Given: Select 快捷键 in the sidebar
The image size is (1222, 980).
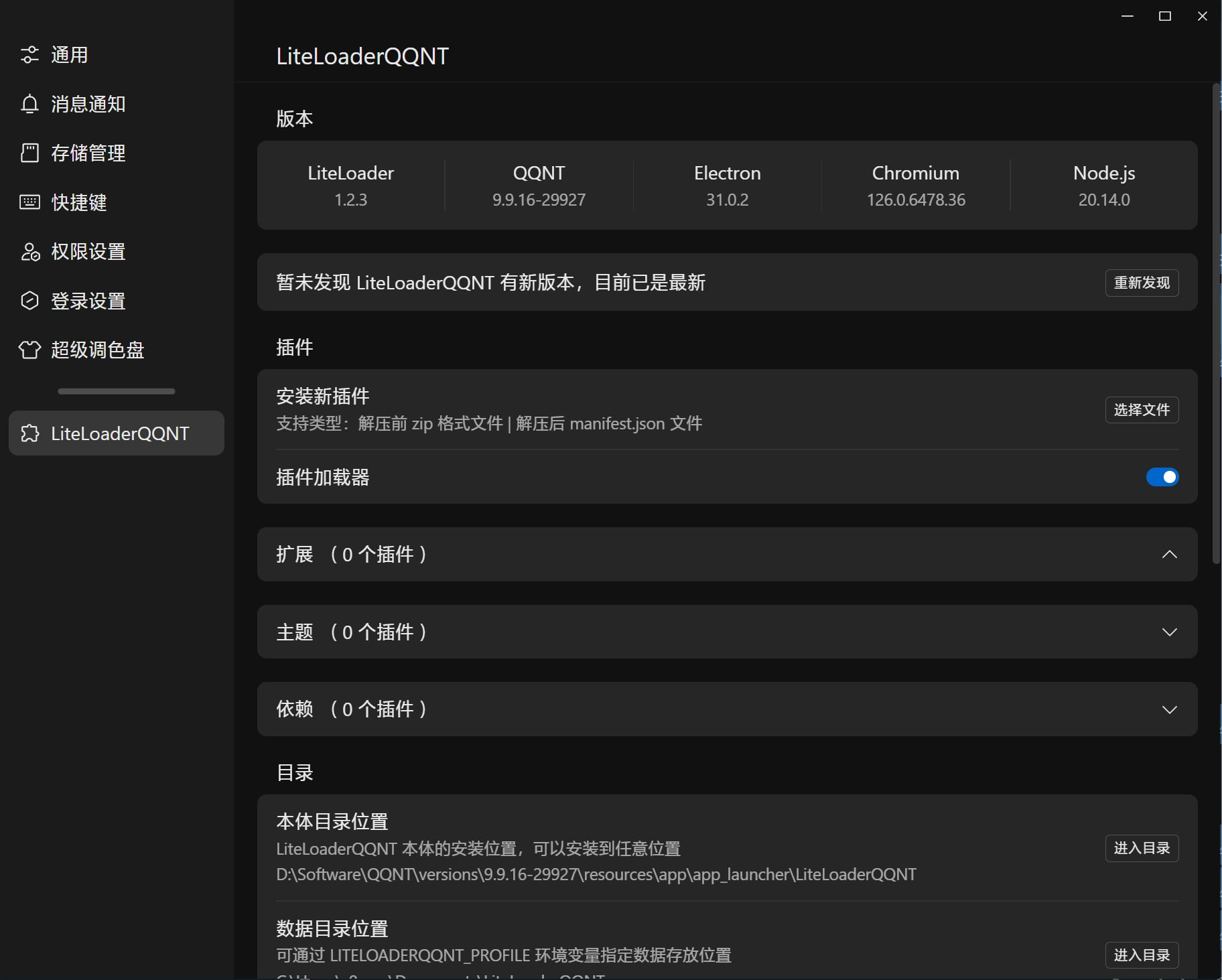Looking at the screenshot, I should [117, 202].
